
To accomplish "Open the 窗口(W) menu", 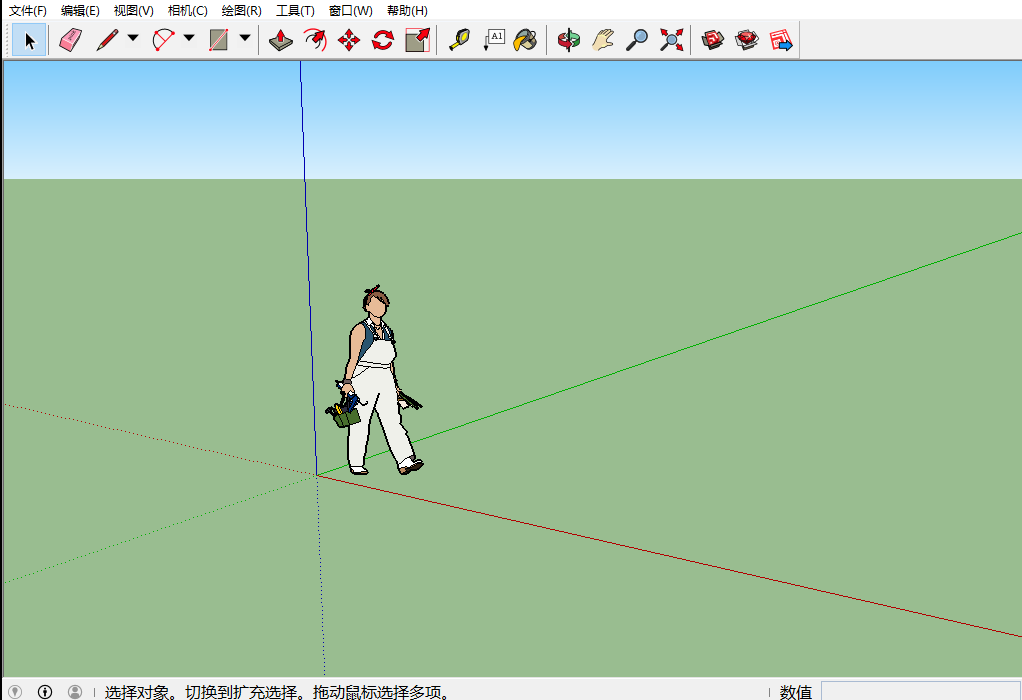I will [350, 10].
